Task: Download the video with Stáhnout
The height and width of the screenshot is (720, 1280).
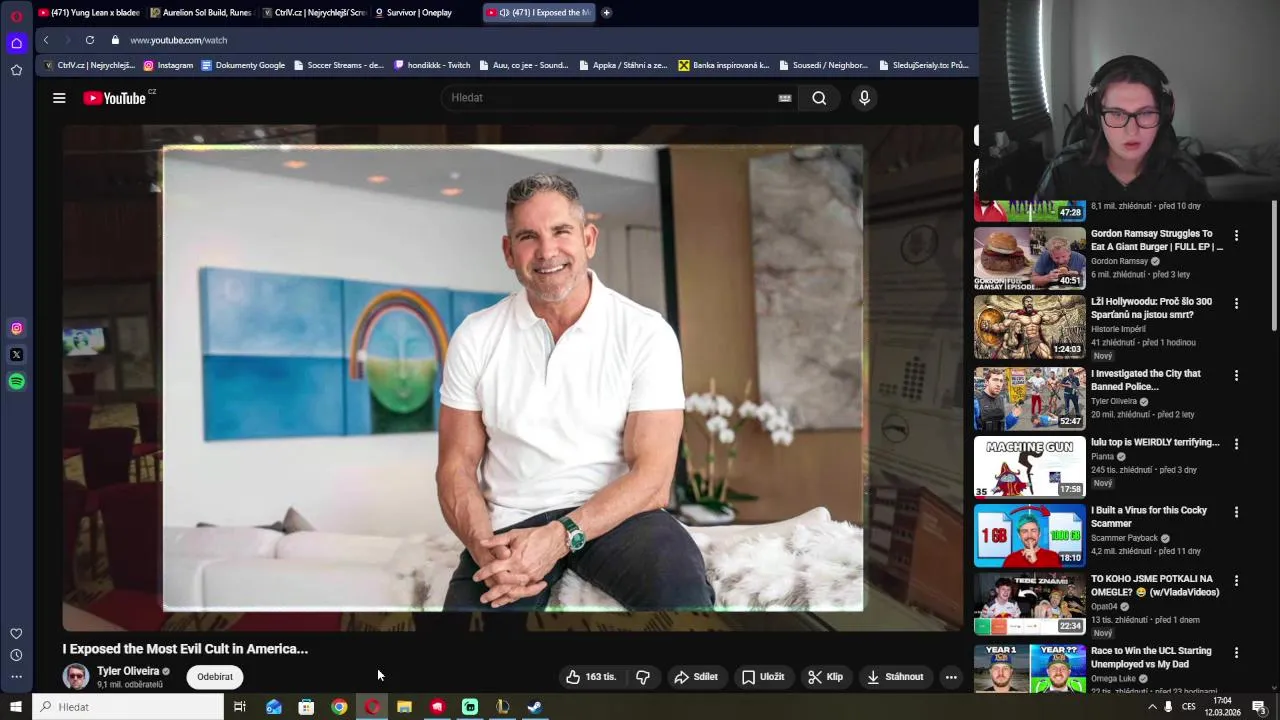Action: (x=895, y=677)
